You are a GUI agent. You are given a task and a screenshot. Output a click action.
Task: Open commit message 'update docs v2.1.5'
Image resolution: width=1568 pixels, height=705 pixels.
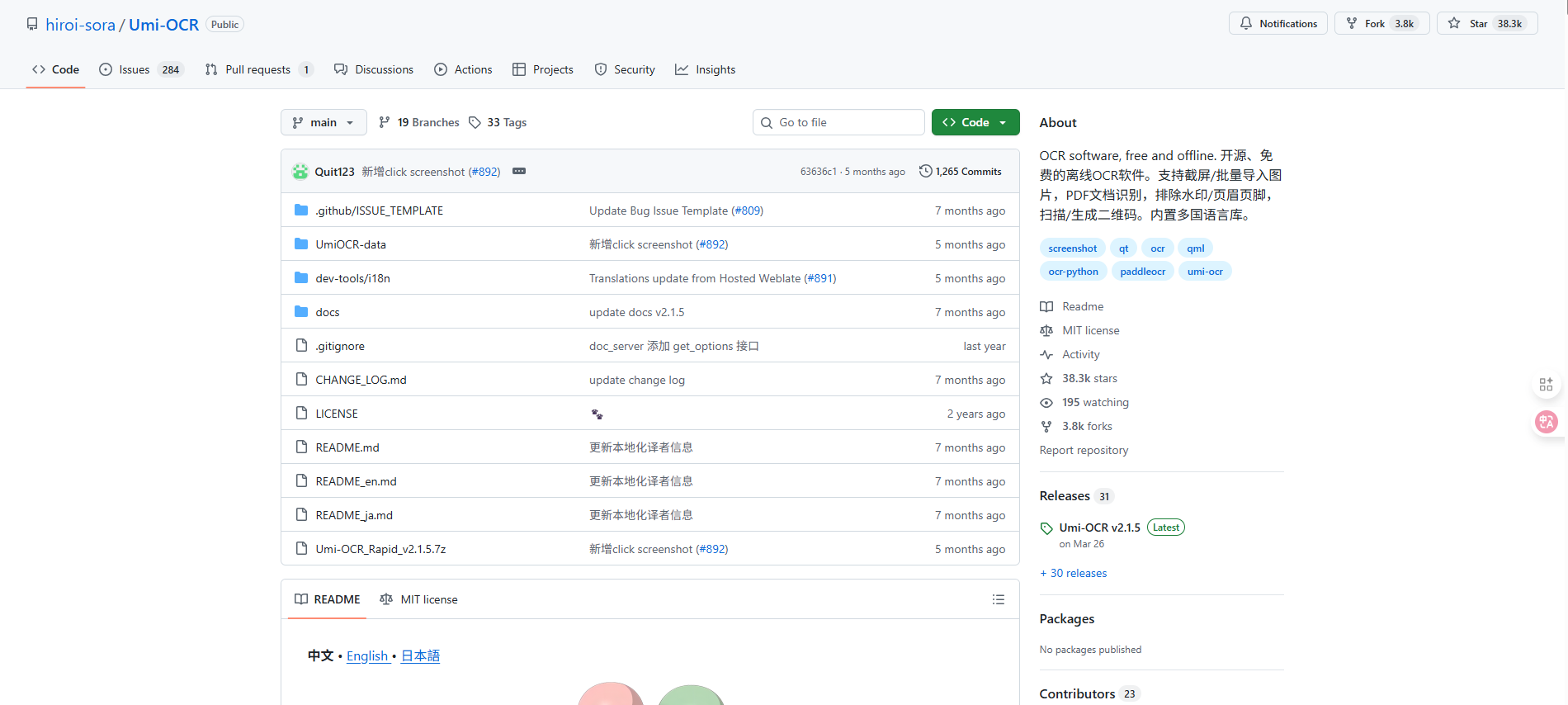637,312
